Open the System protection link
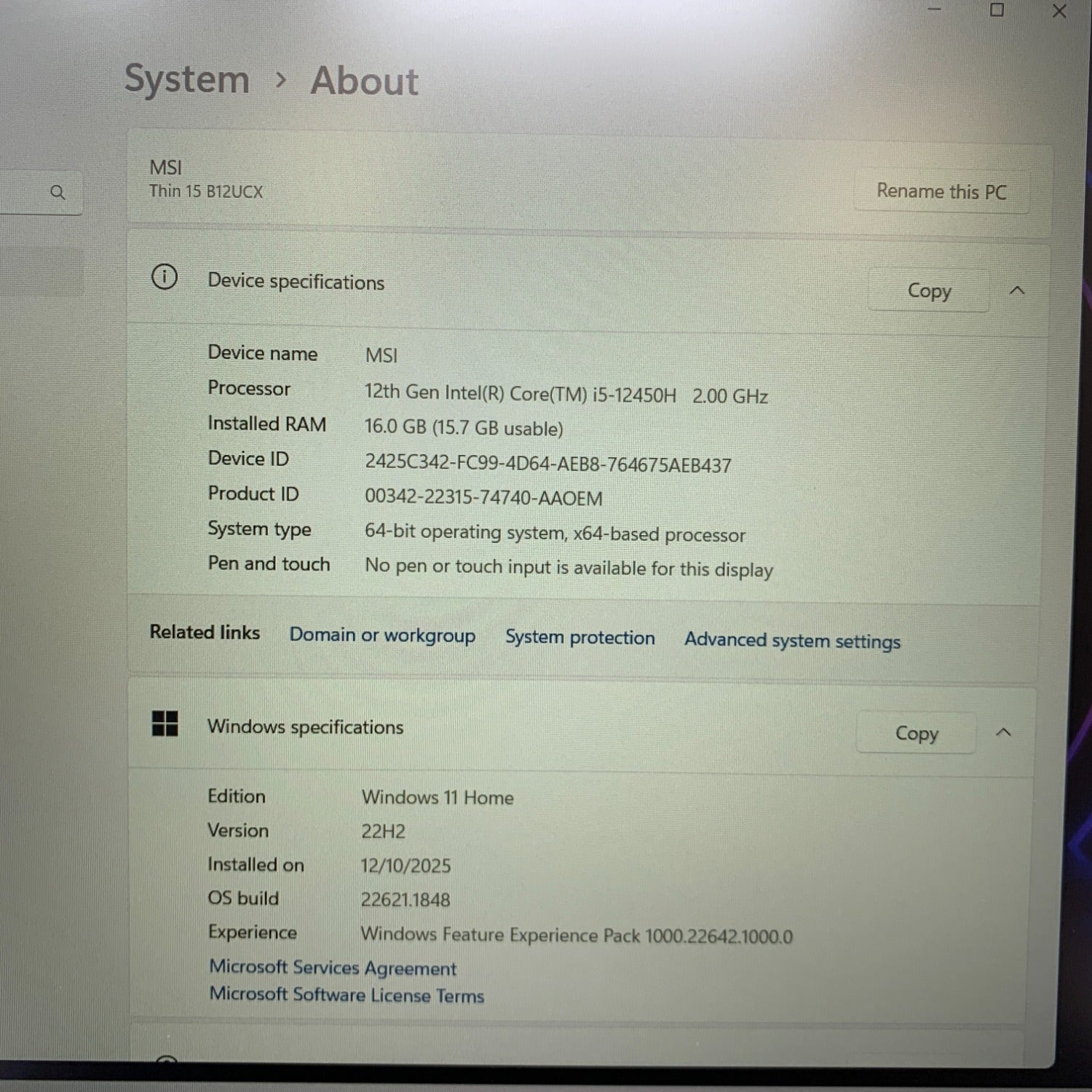 tap(579, 638)
